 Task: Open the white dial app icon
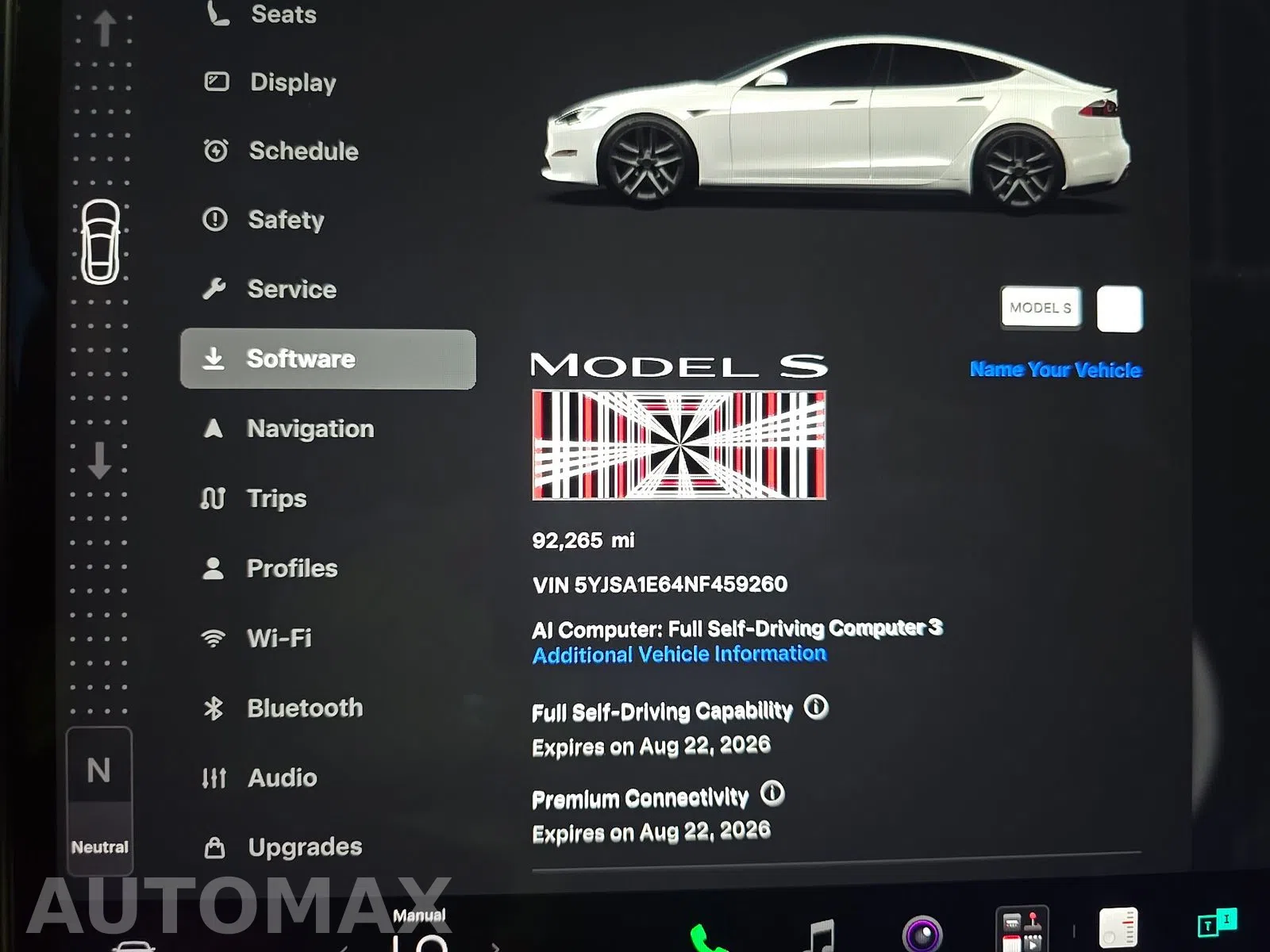click(1118, 928)
